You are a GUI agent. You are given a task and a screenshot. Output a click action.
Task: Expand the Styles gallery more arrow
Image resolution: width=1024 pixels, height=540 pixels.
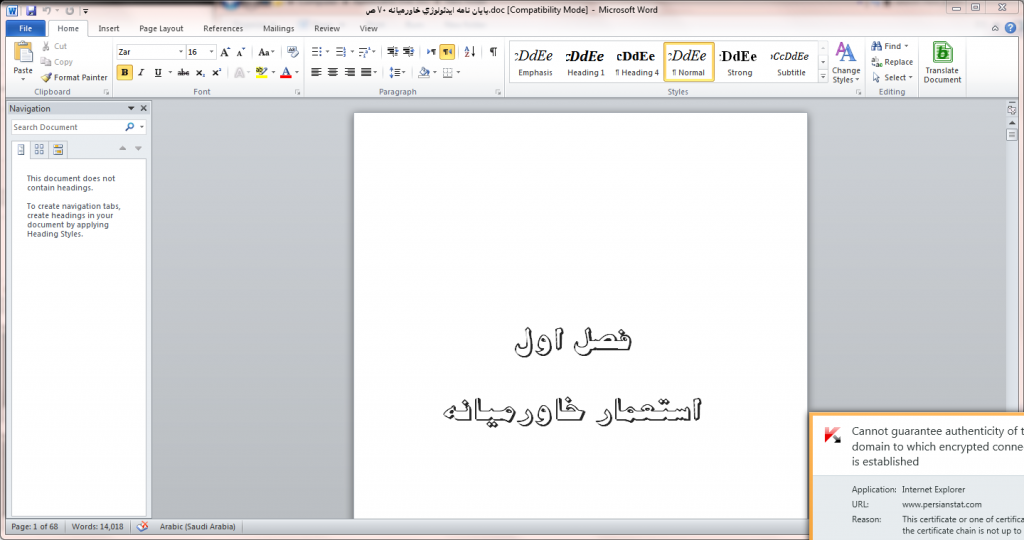pyautogui.click(x=823, y=76)
